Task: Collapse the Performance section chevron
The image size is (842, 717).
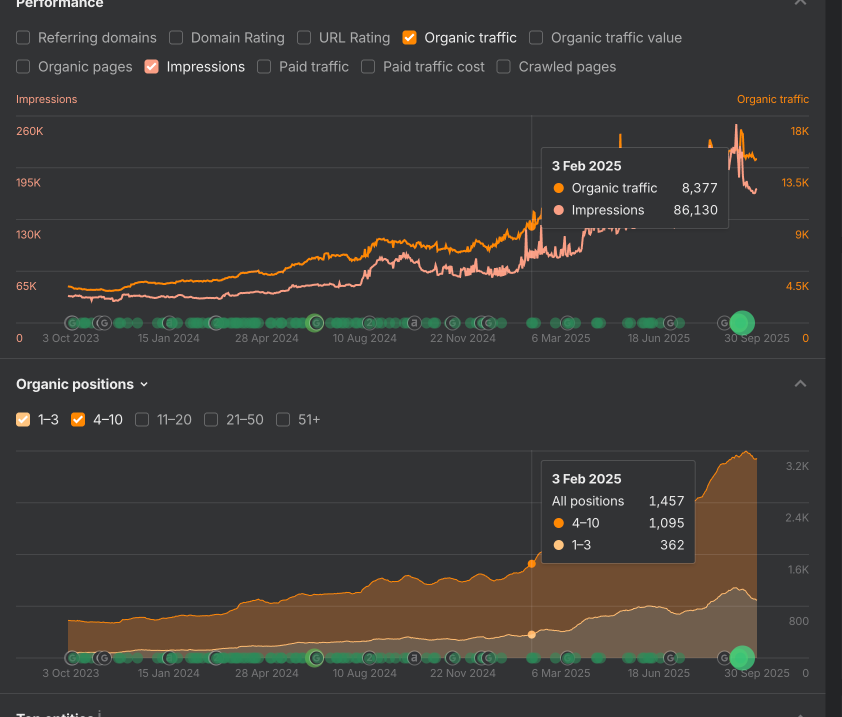Action: 799,3
